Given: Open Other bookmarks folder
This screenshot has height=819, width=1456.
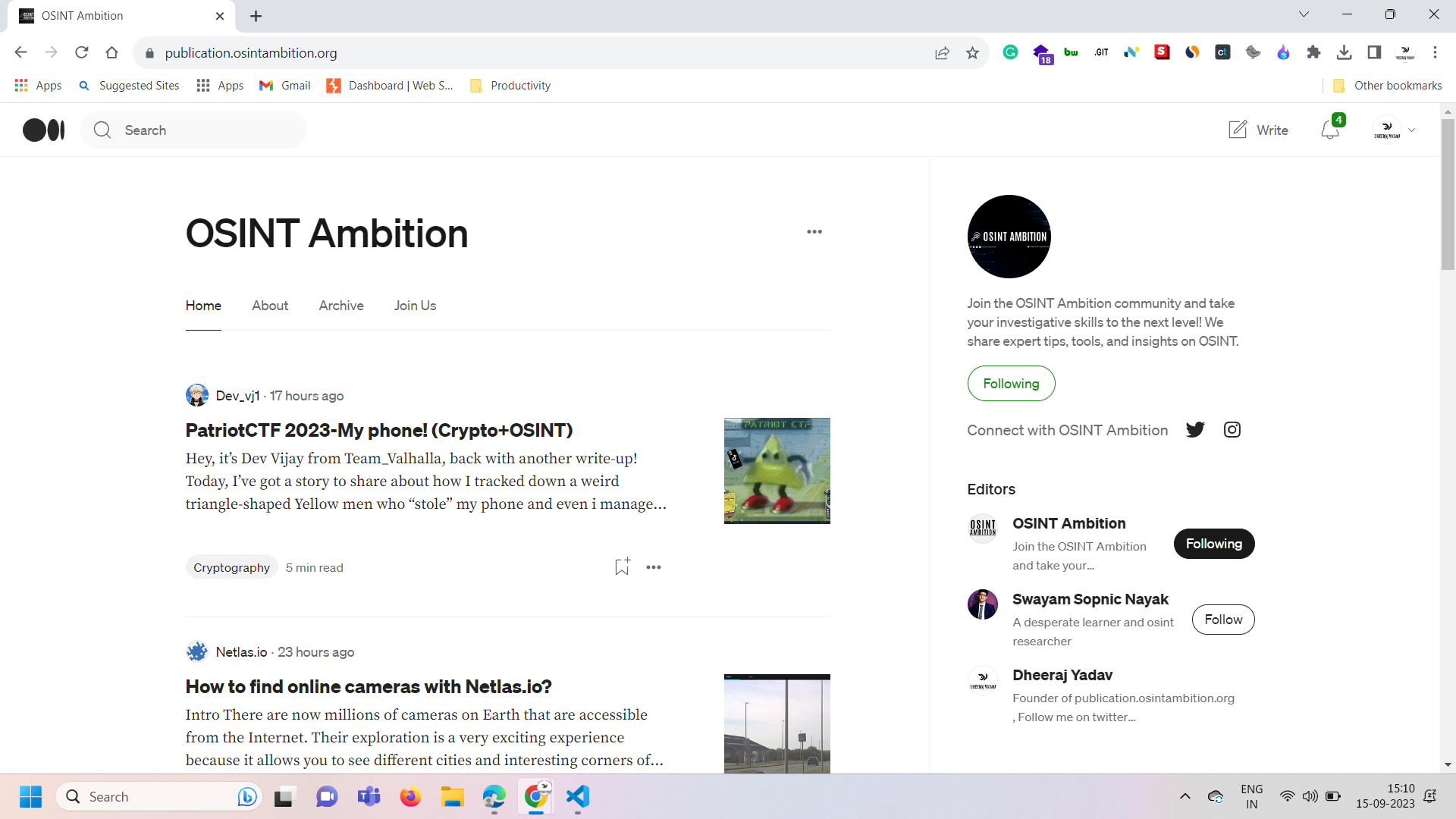Looking at the screenshot, I should (1388, 86).
